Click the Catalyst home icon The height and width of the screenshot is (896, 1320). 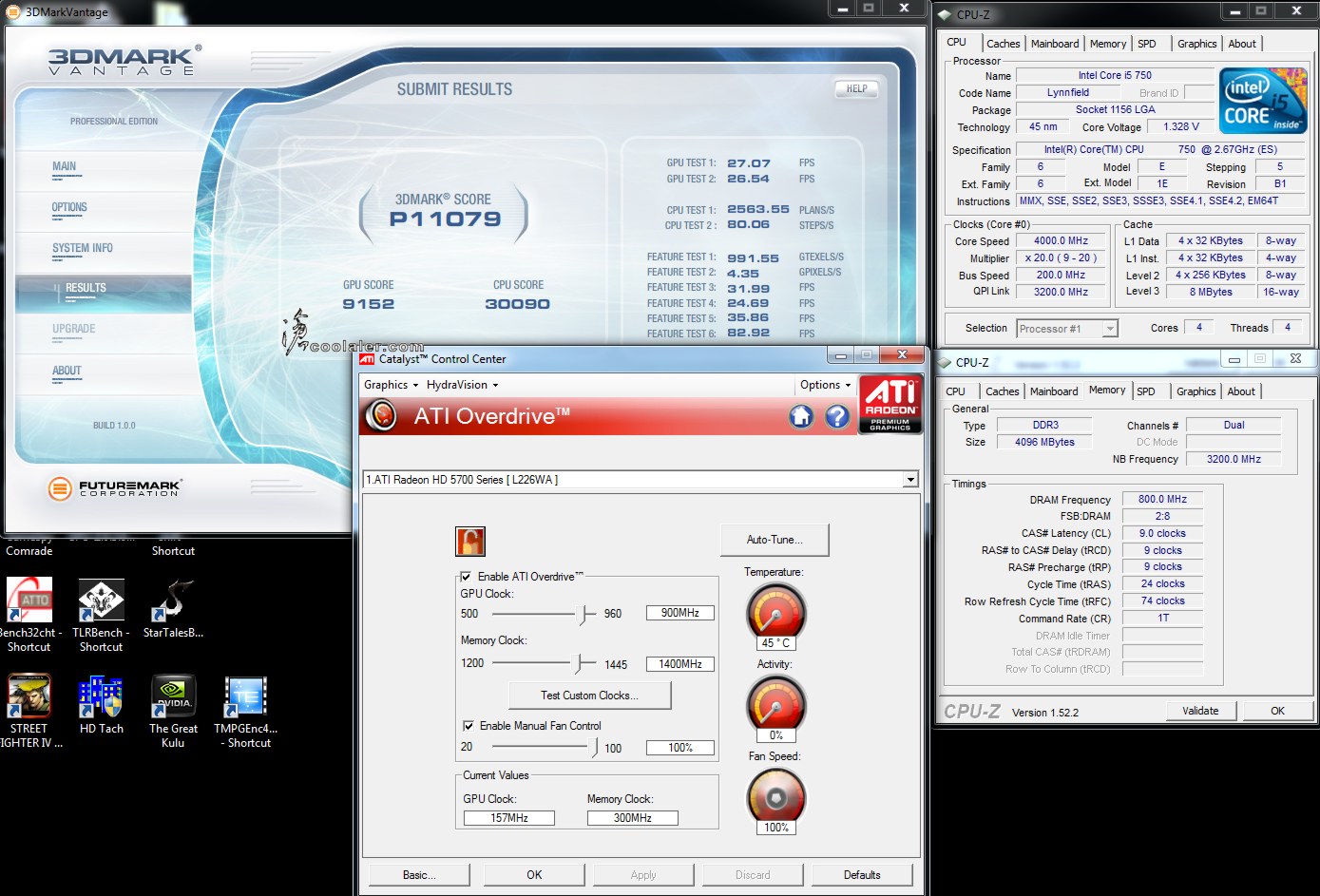click(x=801, y=416)
